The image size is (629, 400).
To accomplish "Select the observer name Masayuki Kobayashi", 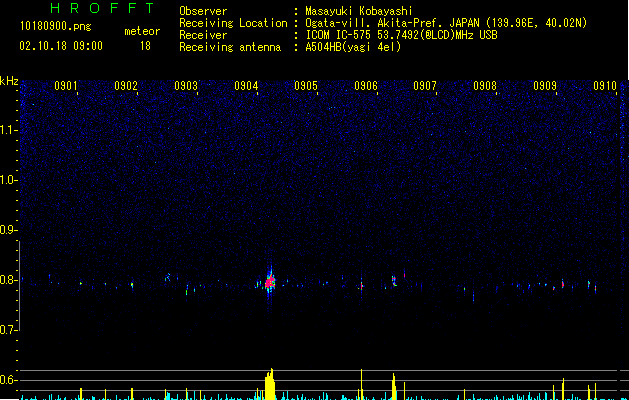I will click(359, 11).
